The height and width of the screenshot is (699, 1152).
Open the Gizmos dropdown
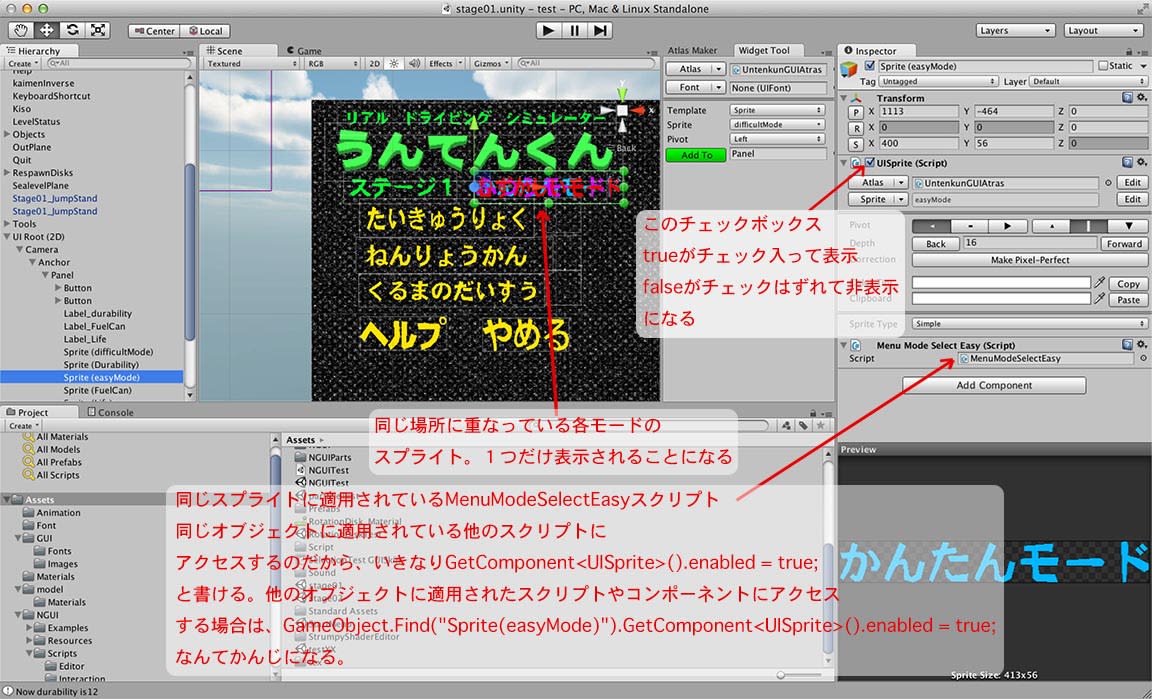[x=492, y=63]
